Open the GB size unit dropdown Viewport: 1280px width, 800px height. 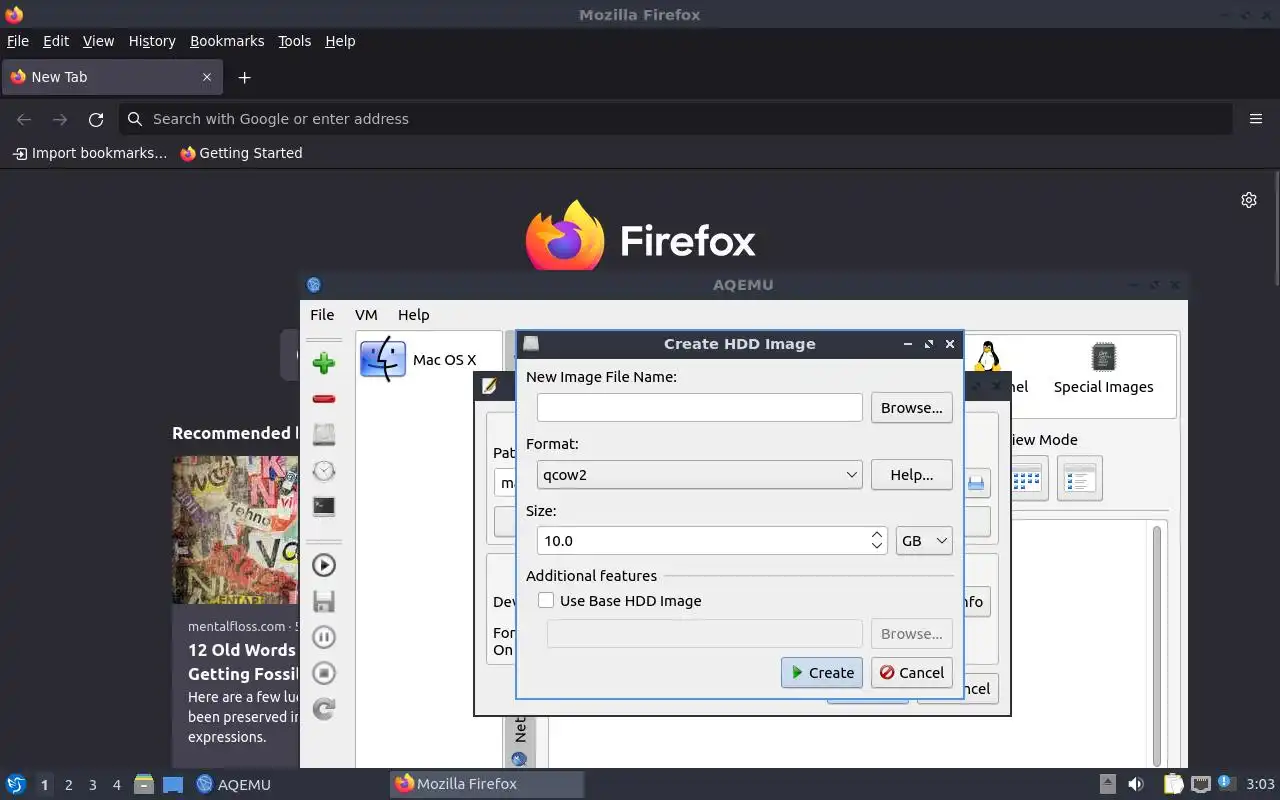pyautogui.click(x=924, y=541)
